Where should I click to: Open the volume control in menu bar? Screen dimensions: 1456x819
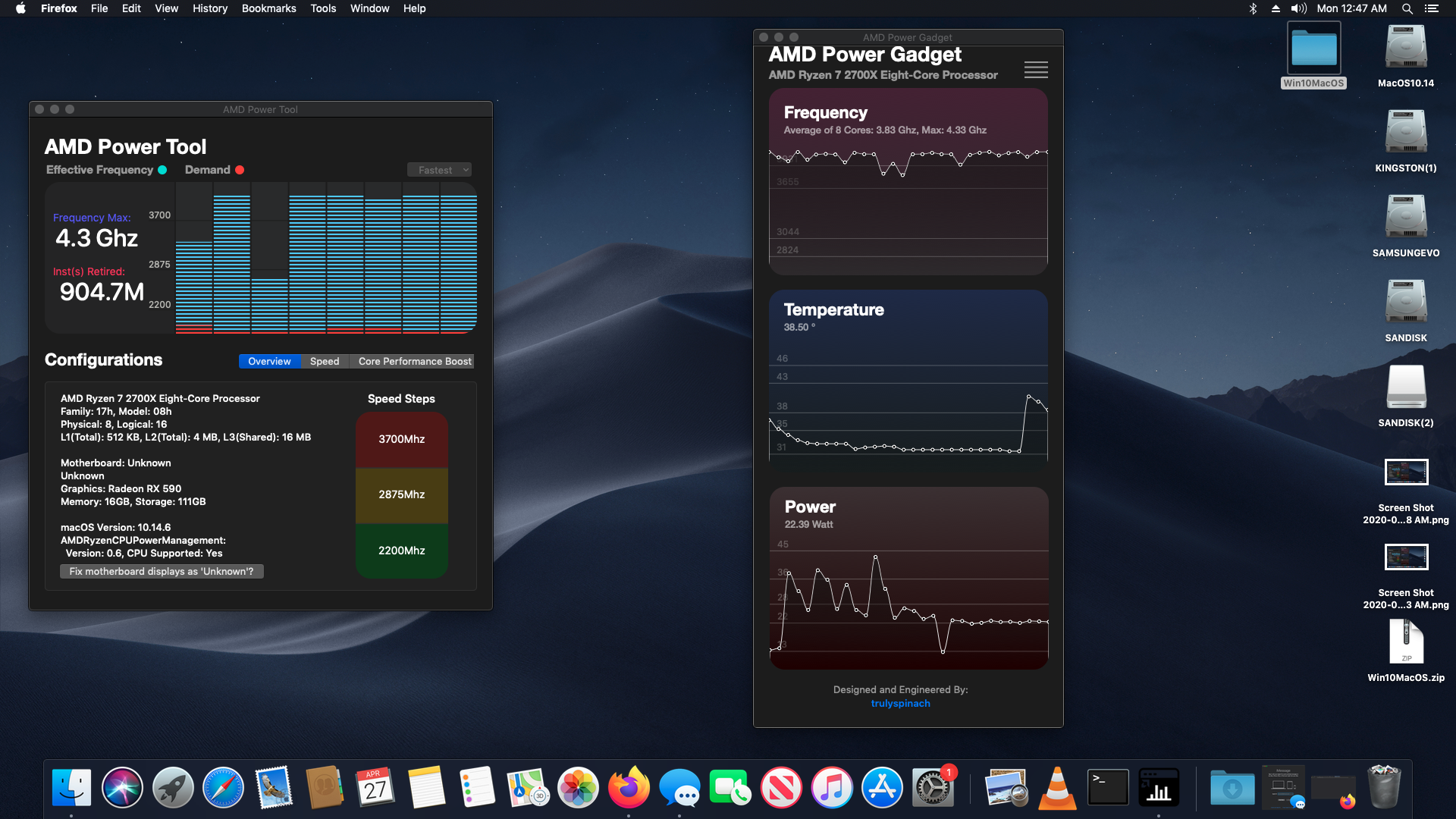(1298, 8)
